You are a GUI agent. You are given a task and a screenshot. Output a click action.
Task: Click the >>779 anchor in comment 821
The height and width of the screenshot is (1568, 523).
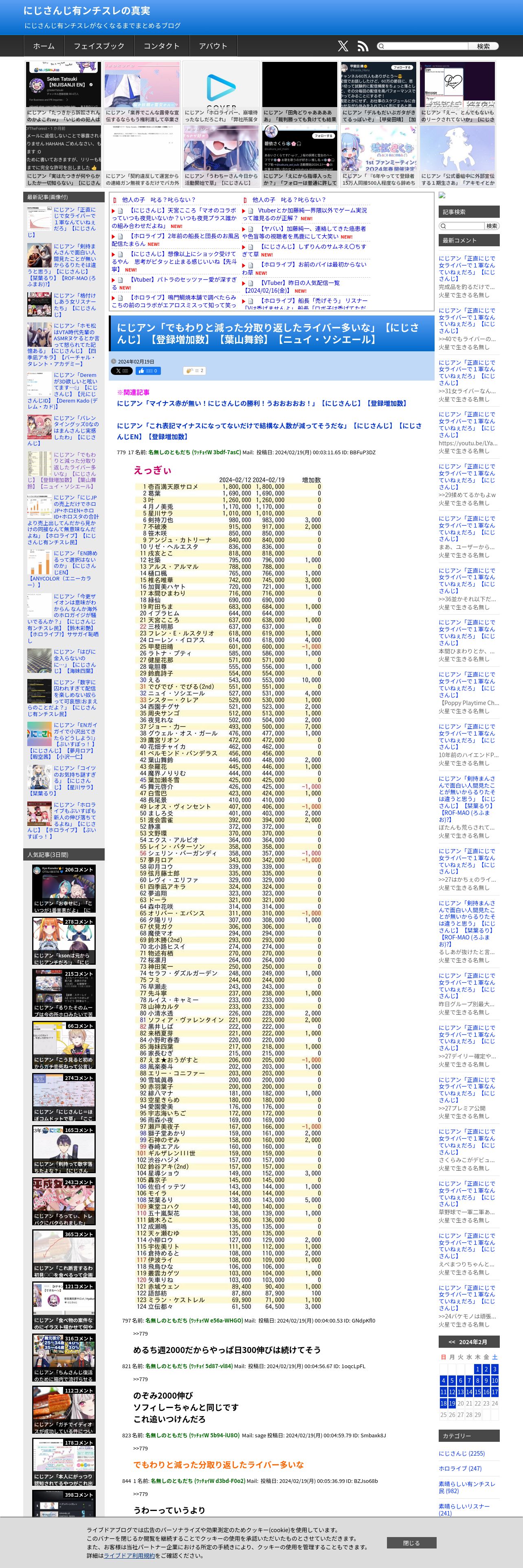tap(141, 1379)
